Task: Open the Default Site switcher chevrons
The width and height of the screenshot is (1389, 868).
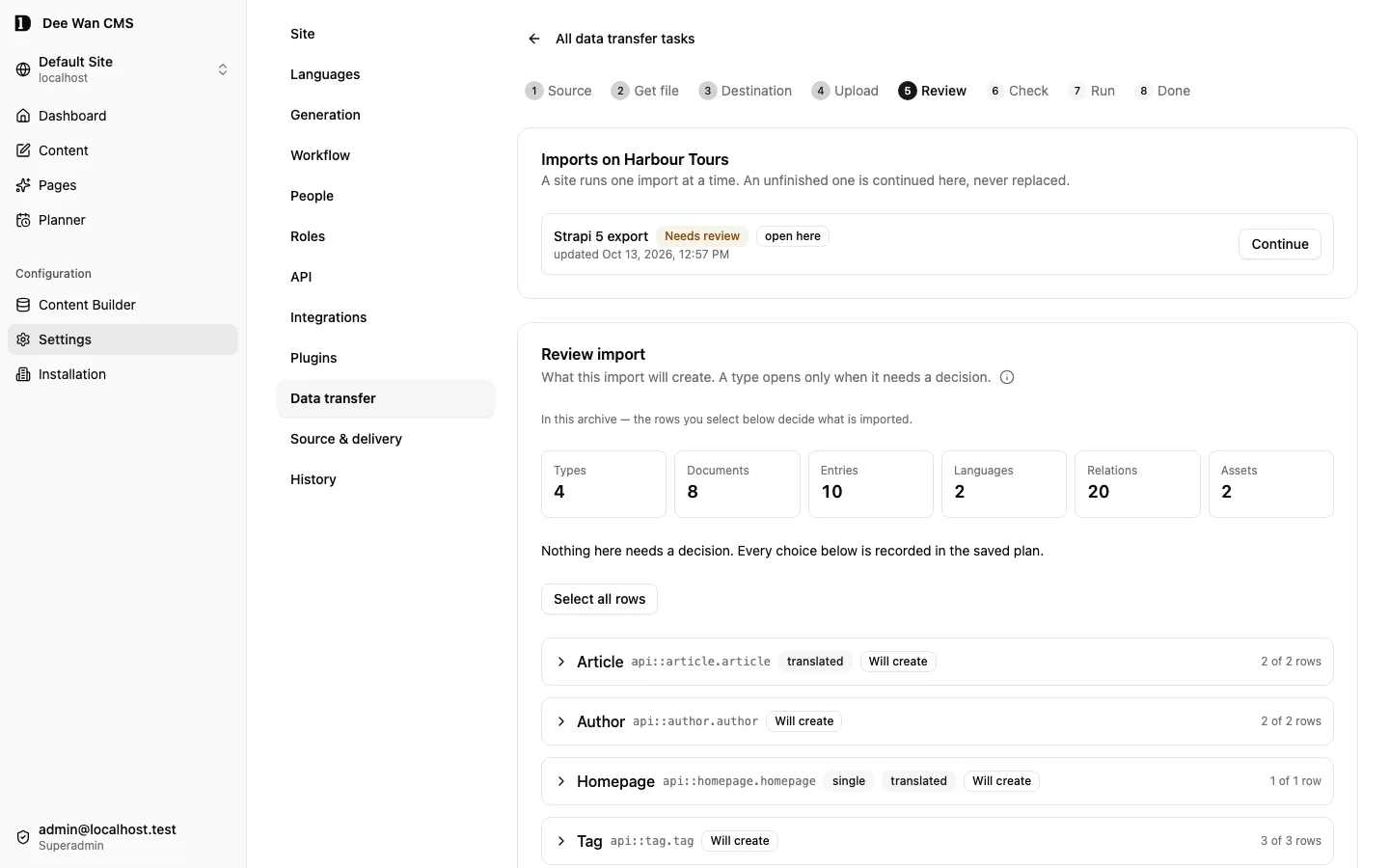Action: (x=223, y=69)
